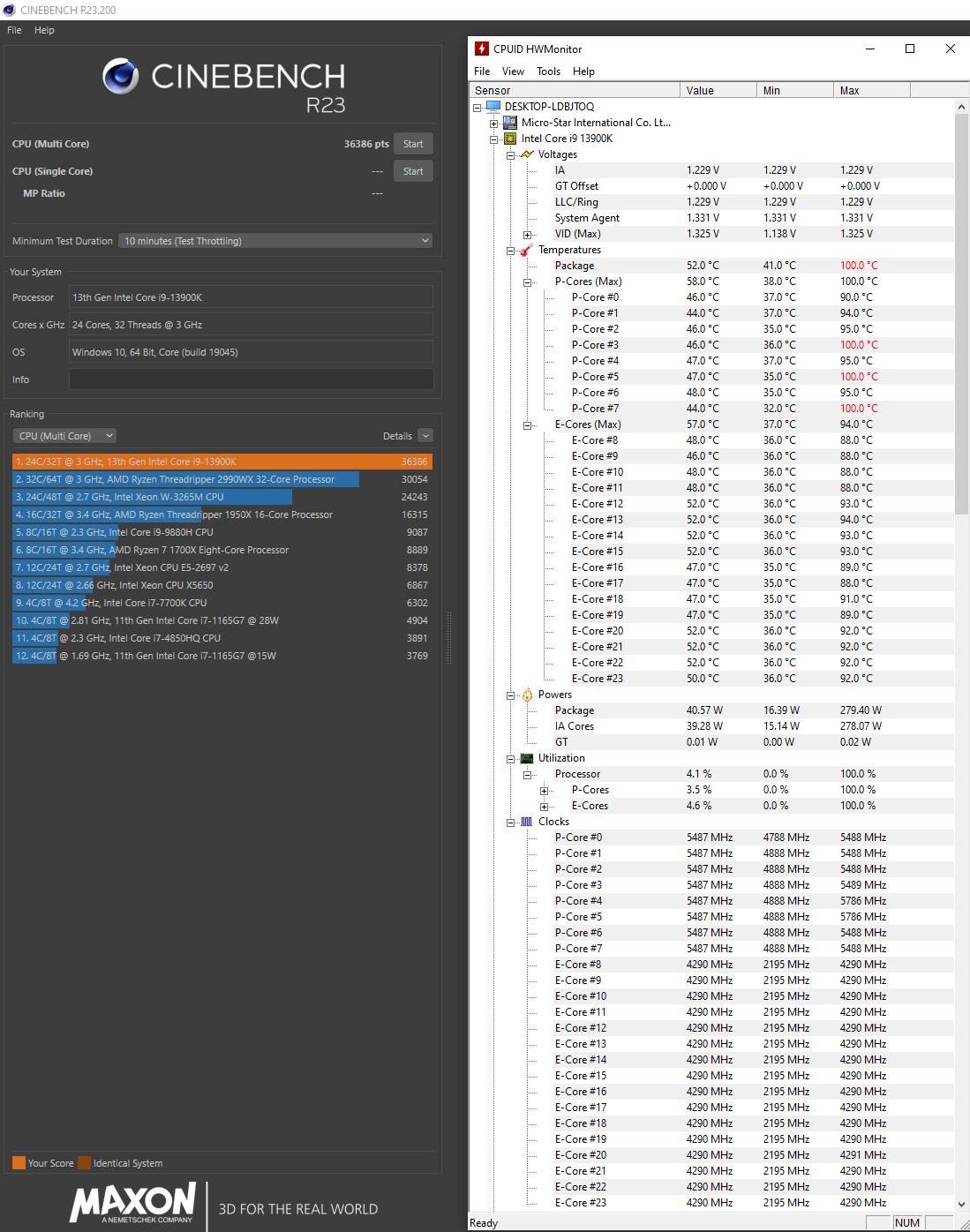Collapse the Processor utilization node
Viewport: 970px width, 1232px height.
(528, 775)
